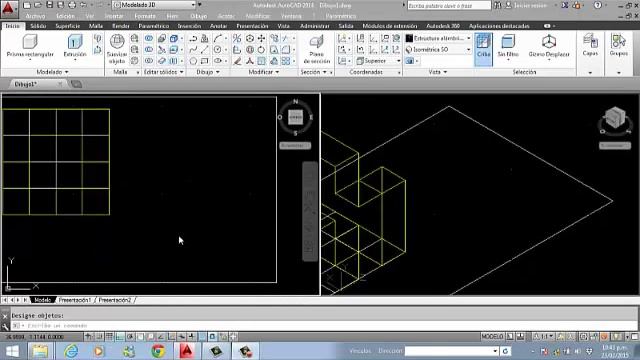Image resolution: width=640 pixels, height=360 pixels.
Task: Click the taskbar Dirección address field
Action: 452,351
